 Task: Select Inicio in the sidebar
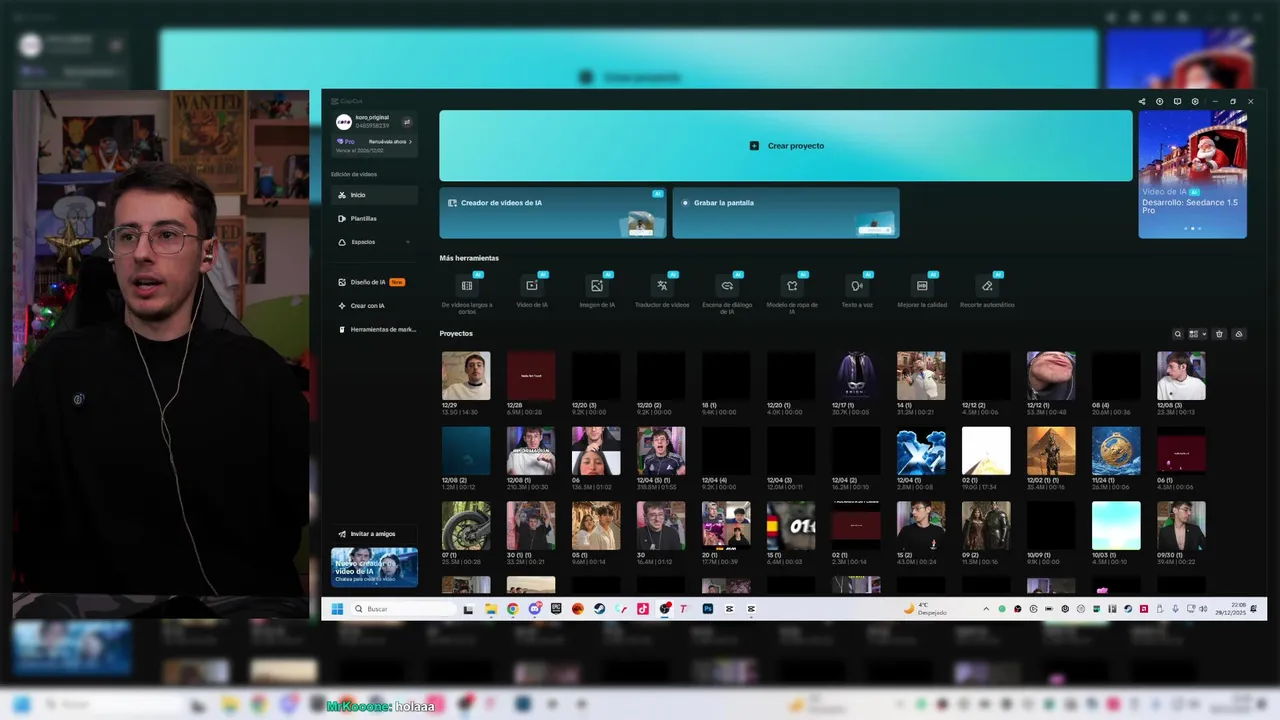375,195
